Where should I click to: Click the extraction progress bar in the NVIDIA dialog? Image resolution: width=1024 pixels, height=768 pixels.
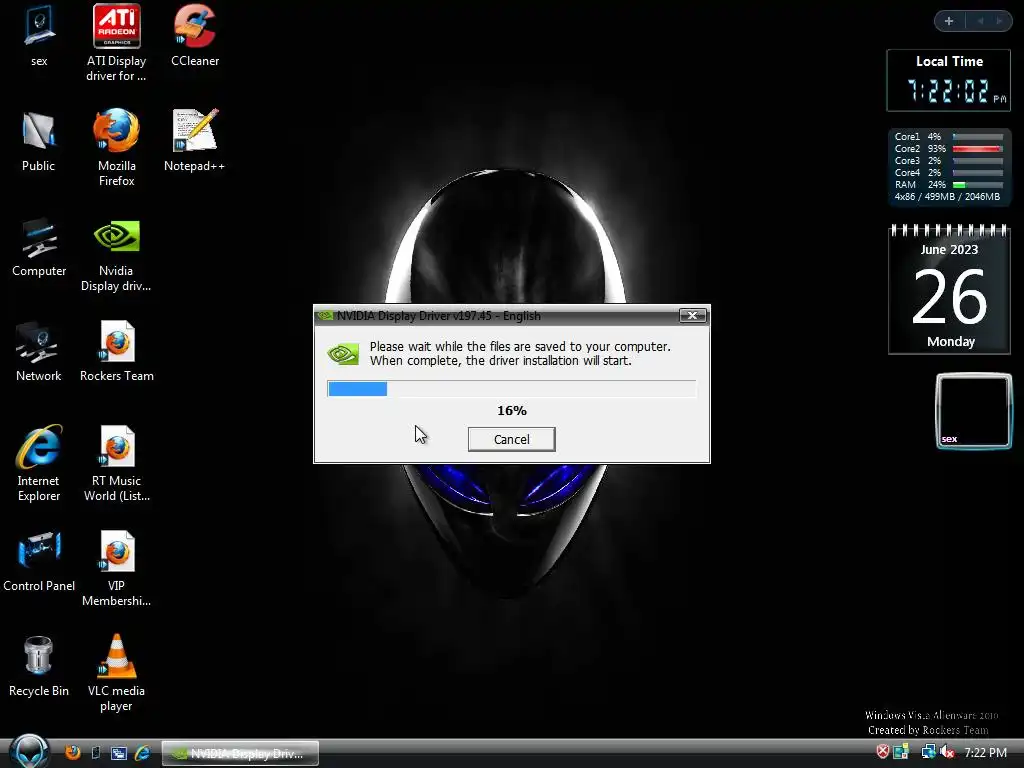[x=511, y=389]
